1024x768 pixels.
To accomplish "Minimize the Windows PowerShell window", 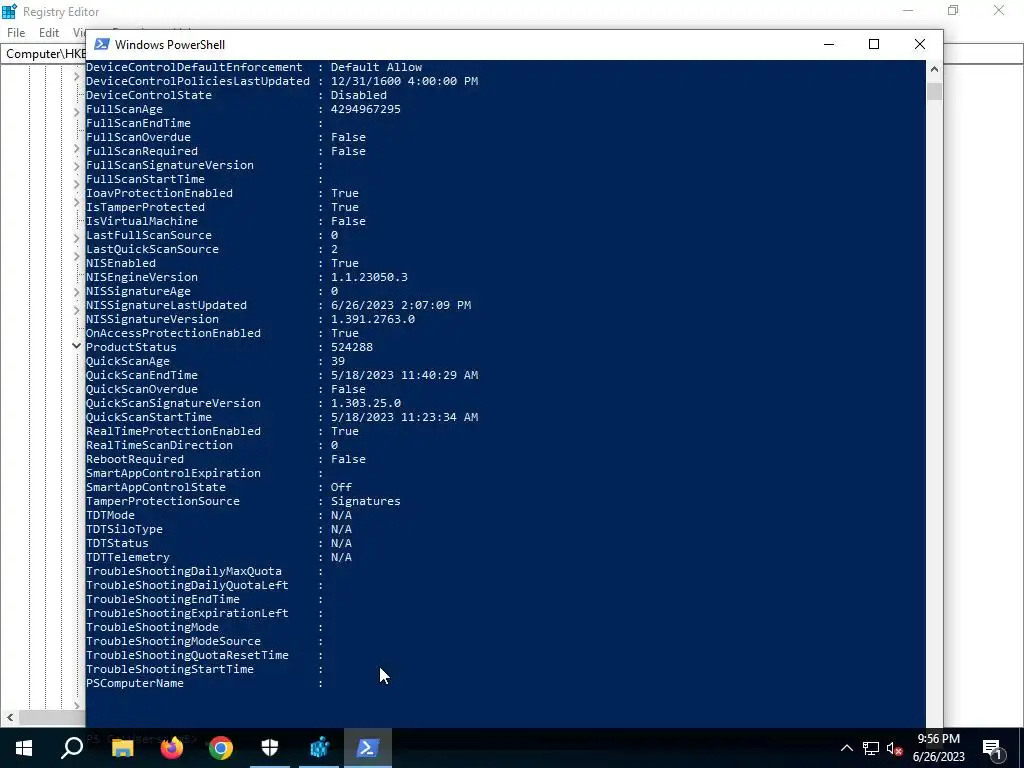I will click(x=829, y=44).
